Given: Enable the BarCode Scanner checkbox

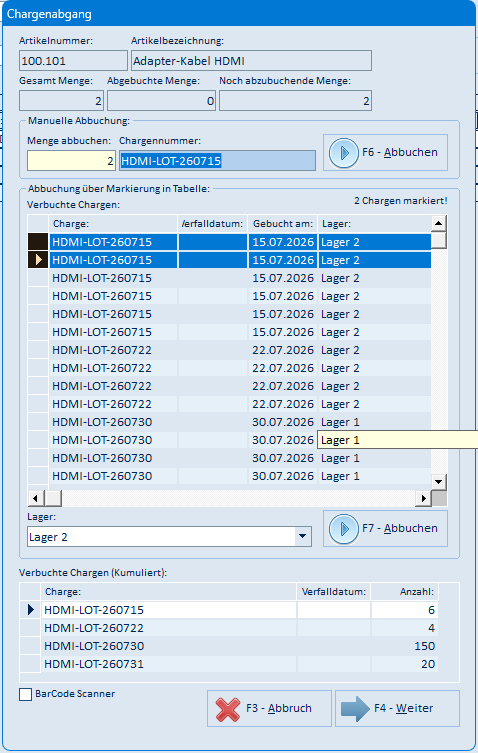Looking at the screenshot, I should 25,694.
